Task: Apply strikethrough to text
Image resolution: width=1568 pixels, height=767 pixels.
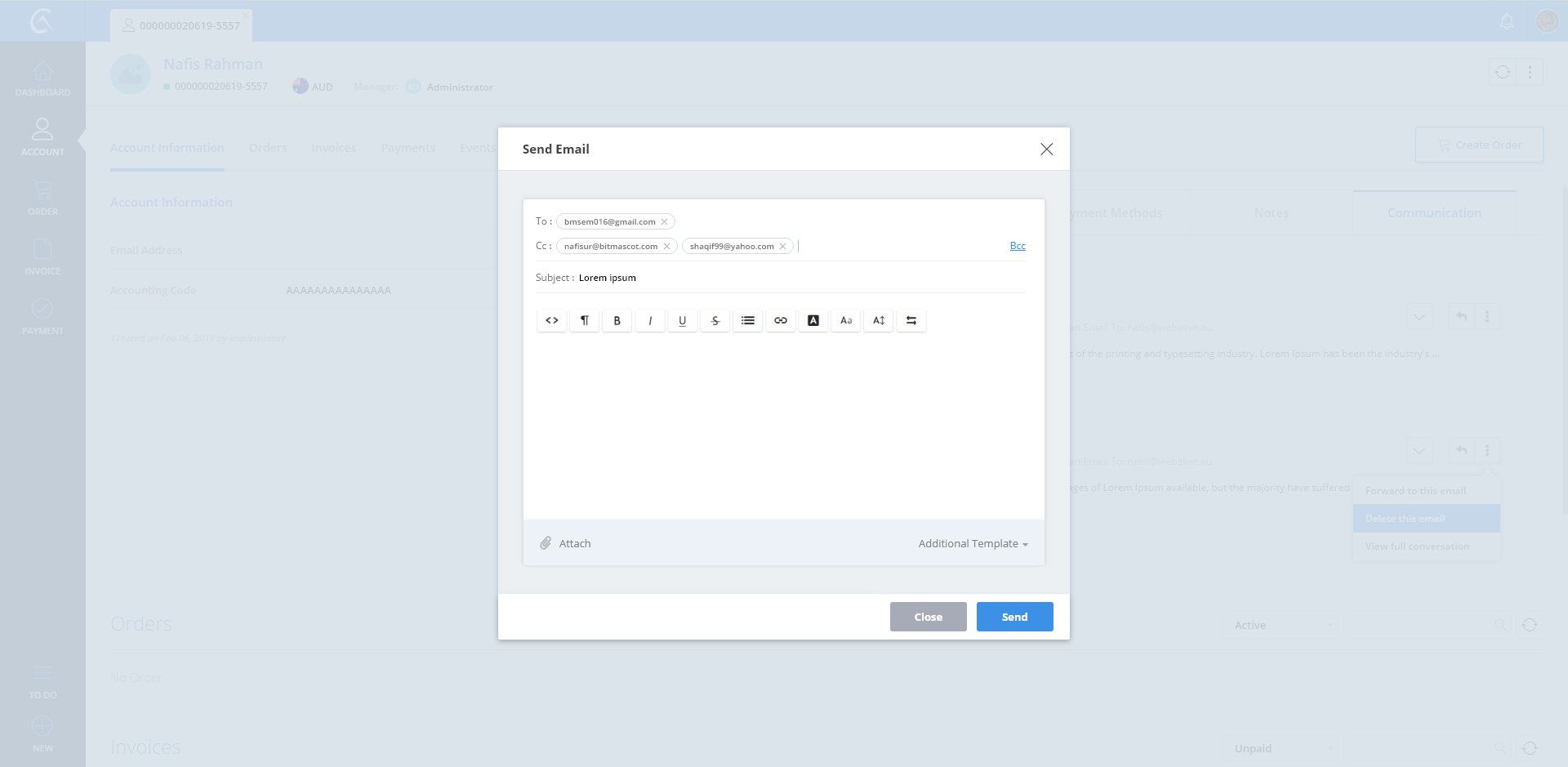Action: click(x=715, y=320)
